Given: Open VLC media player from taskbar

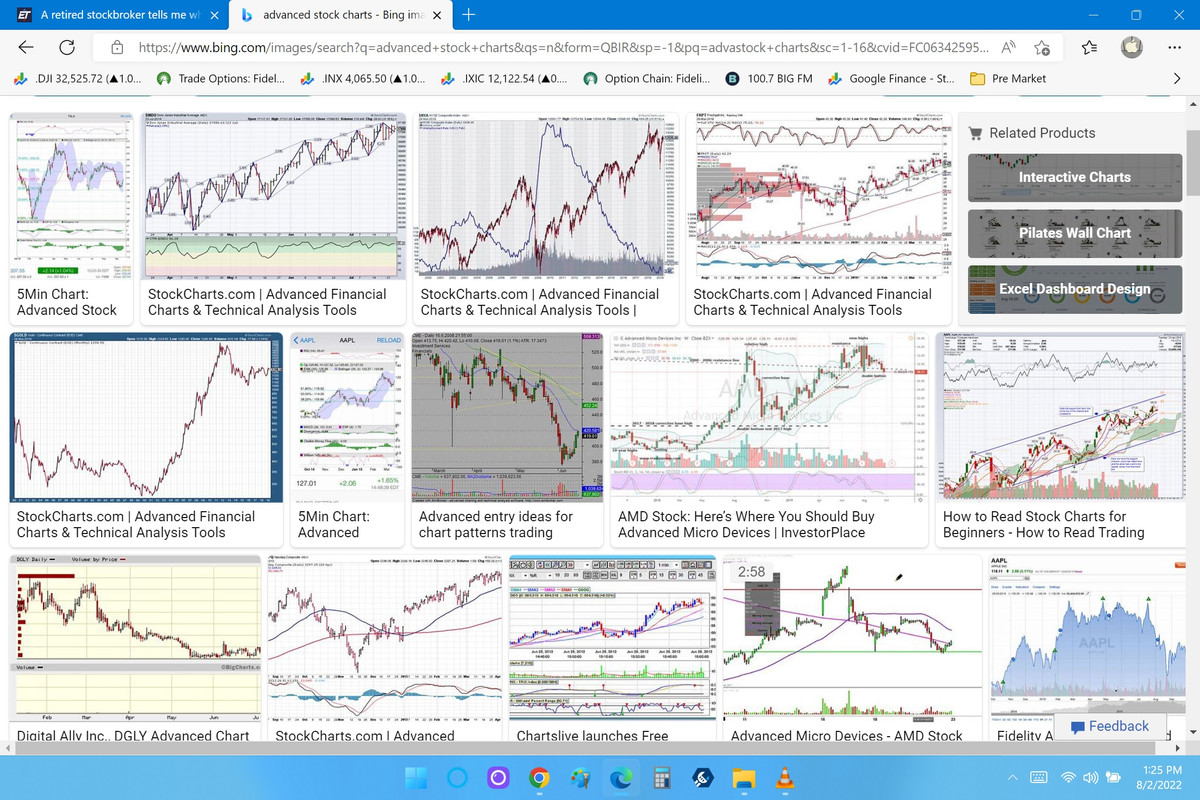Looking at the screenshot, I should [x=784, y=778].
